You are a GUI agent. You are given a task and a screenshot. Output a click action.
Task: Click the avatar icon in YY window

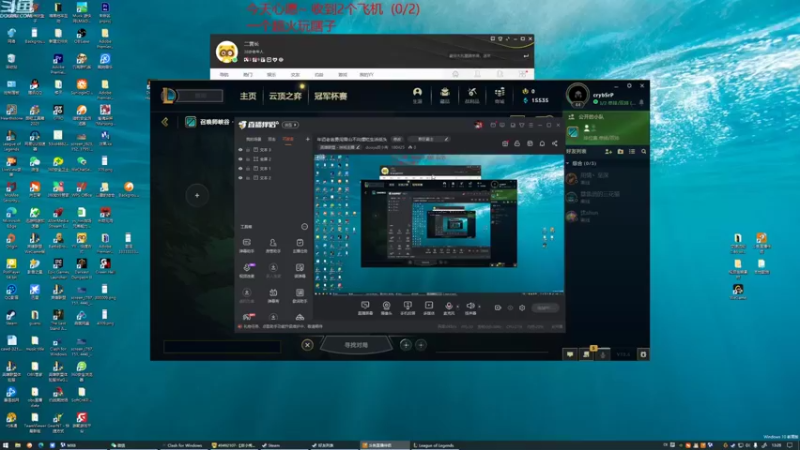227,52
